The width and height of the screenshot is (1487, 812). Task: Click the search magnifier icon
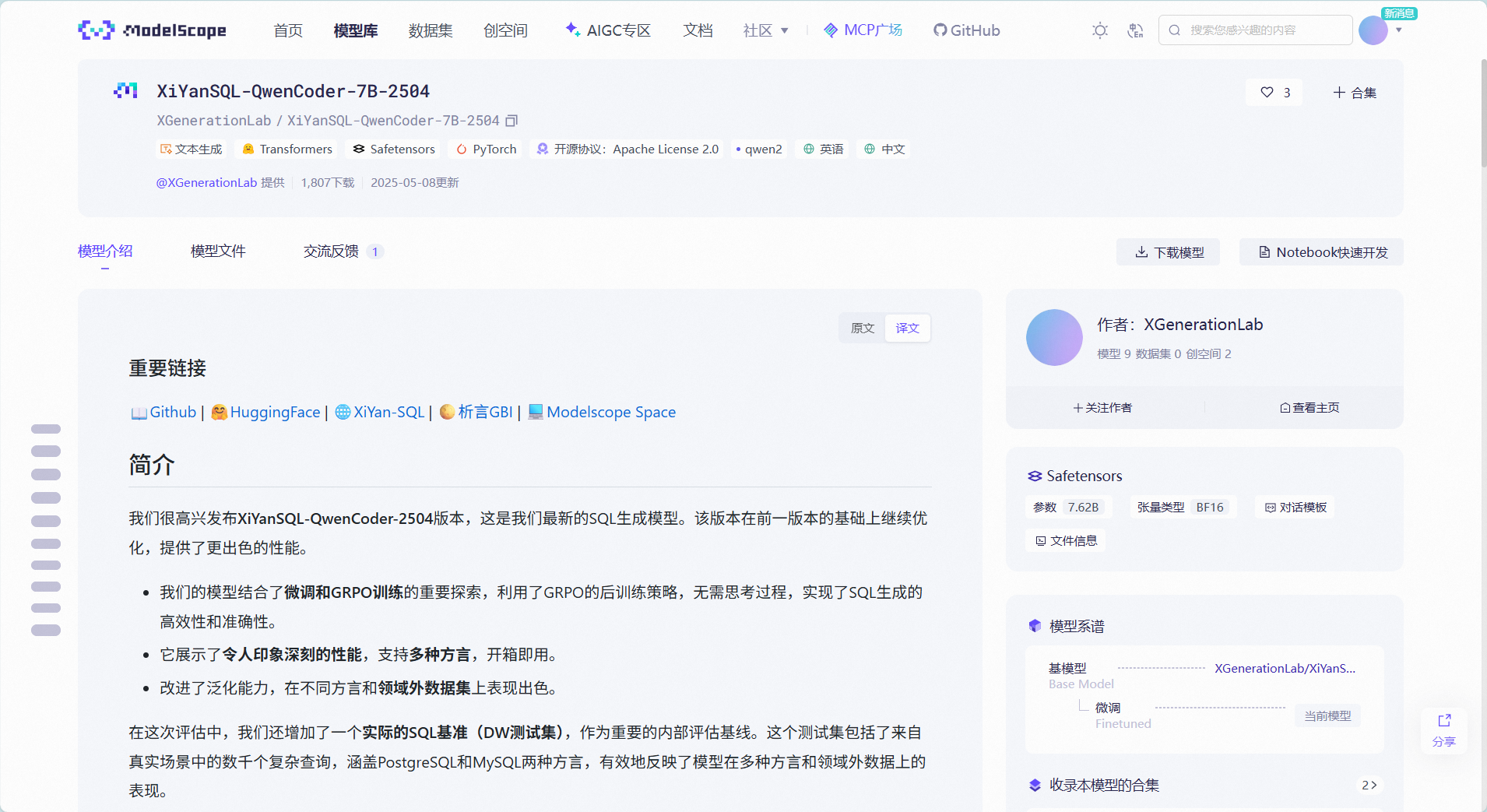[x=1175, y=30]
